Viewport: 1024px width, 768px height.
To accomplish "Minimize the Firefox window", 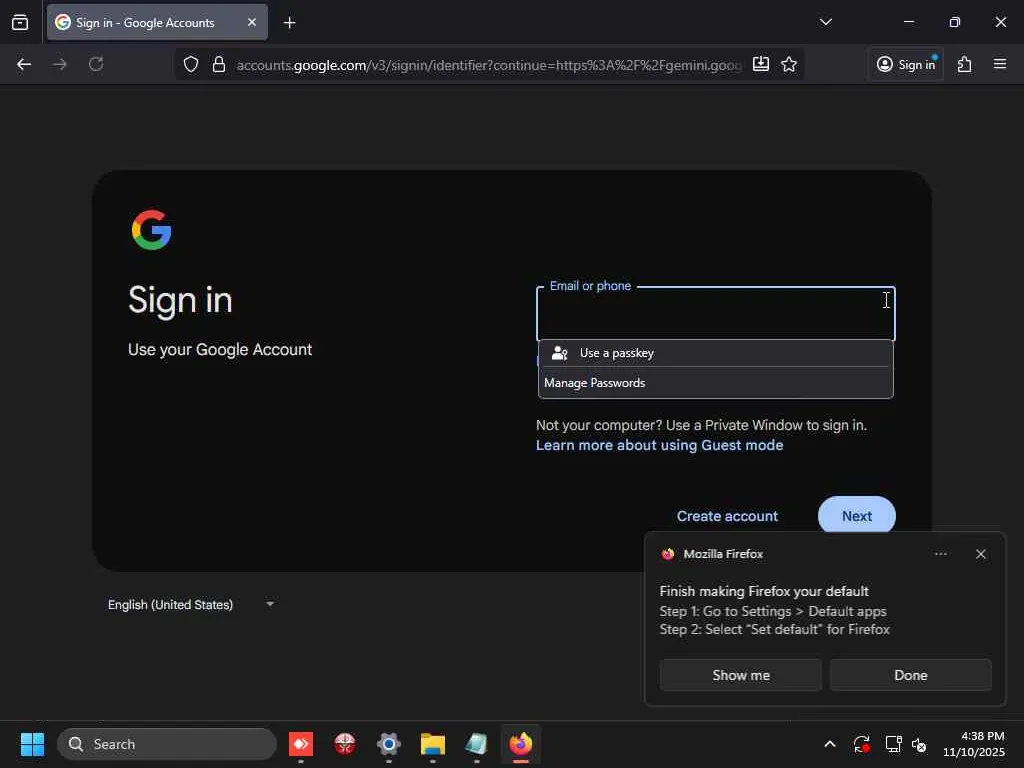I will (908, 22).
